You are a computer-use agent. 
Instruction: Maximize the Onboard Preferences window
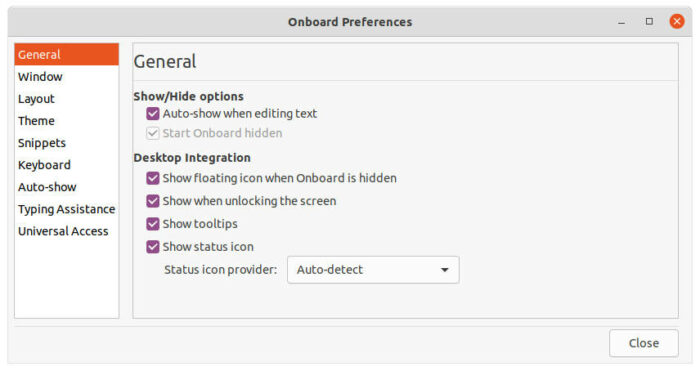(x=649, y=21)
